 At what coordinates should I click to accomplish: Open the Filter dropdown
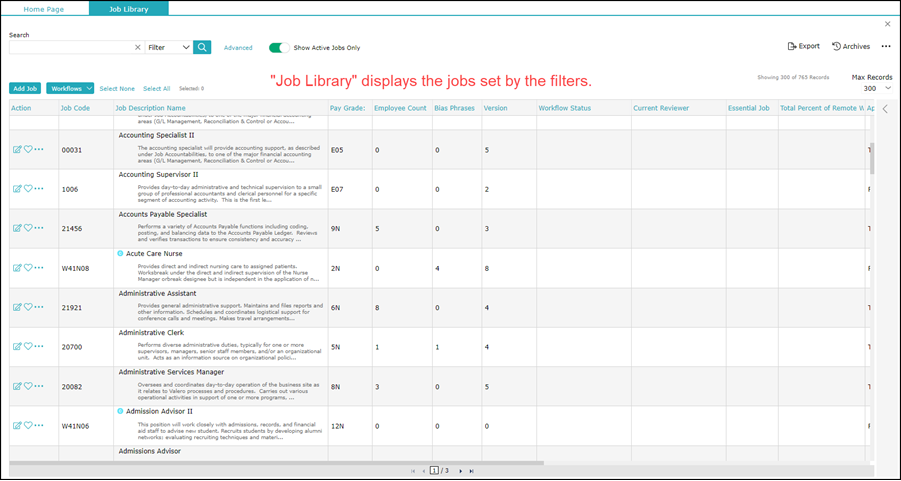point(169,48)
